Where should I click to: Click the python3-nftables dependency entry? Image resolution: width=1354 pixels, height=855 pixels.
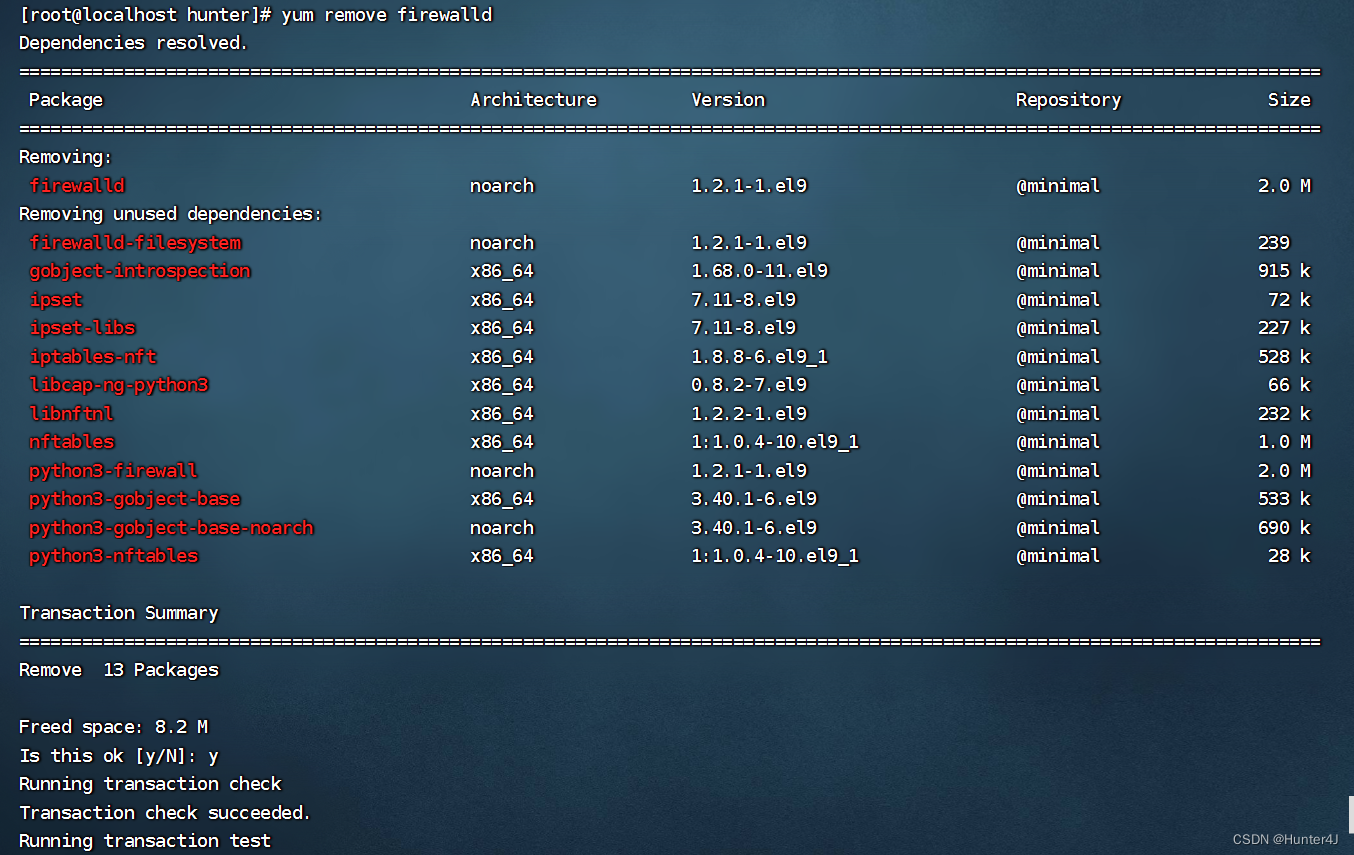click(114, 556)
